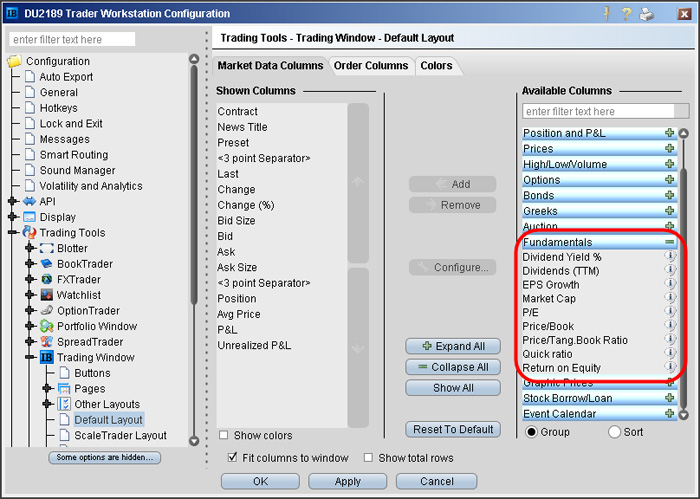This screenshot has width=700, height=499.
Task: Expand the Stock Borrow/Loan group
Action: tap(669, 398)
